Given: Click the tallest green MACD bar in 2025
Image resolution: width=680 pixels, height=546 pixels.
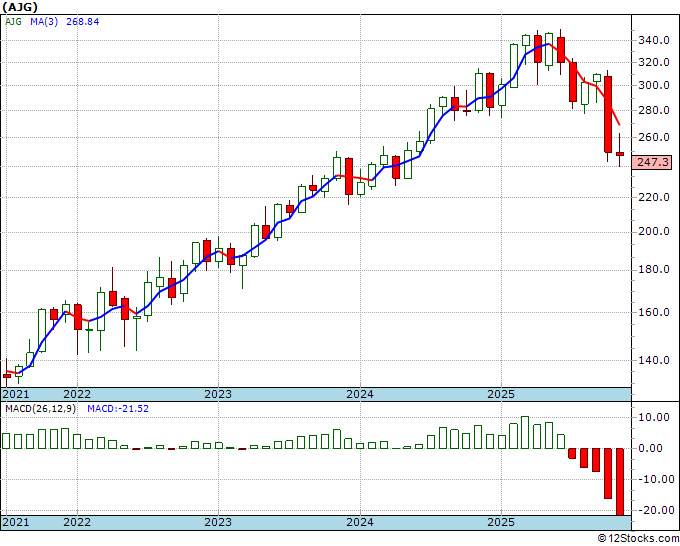Looking at the screenshot, I should 525,432.
